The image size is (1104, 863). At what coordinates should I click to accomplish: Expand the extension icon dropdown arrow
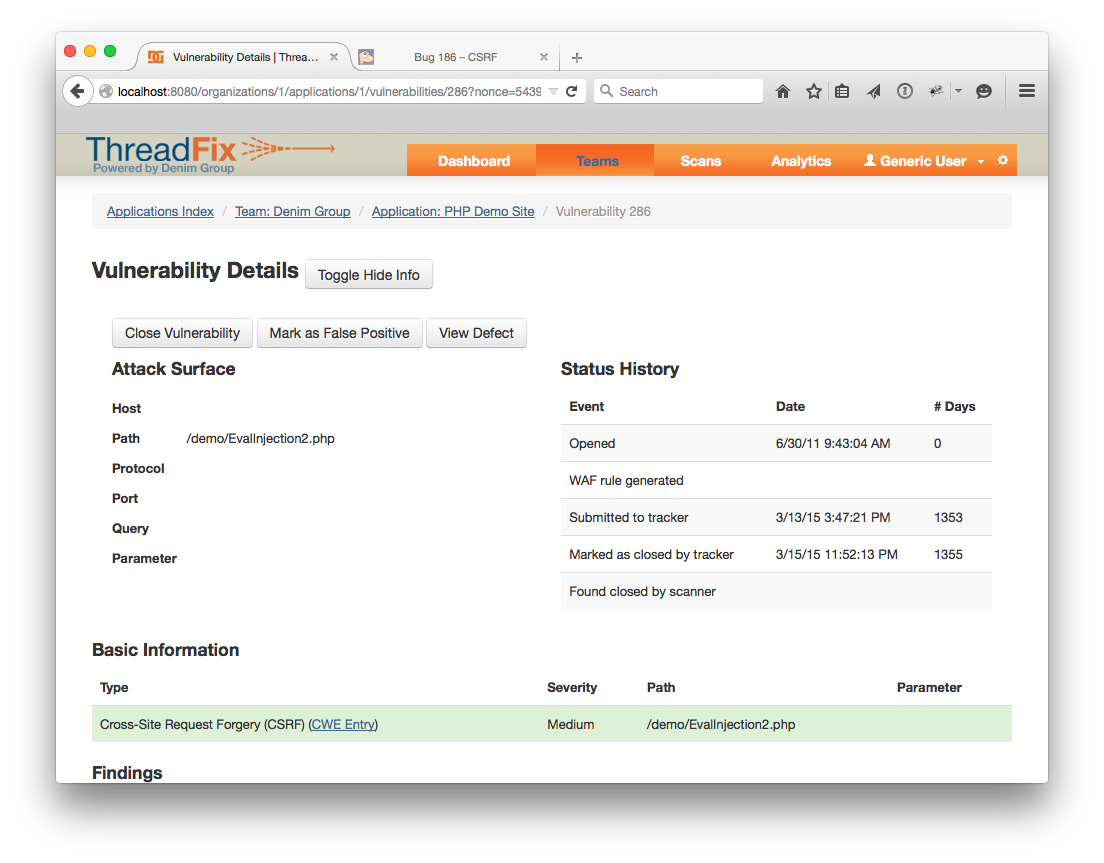pos(958,92)
